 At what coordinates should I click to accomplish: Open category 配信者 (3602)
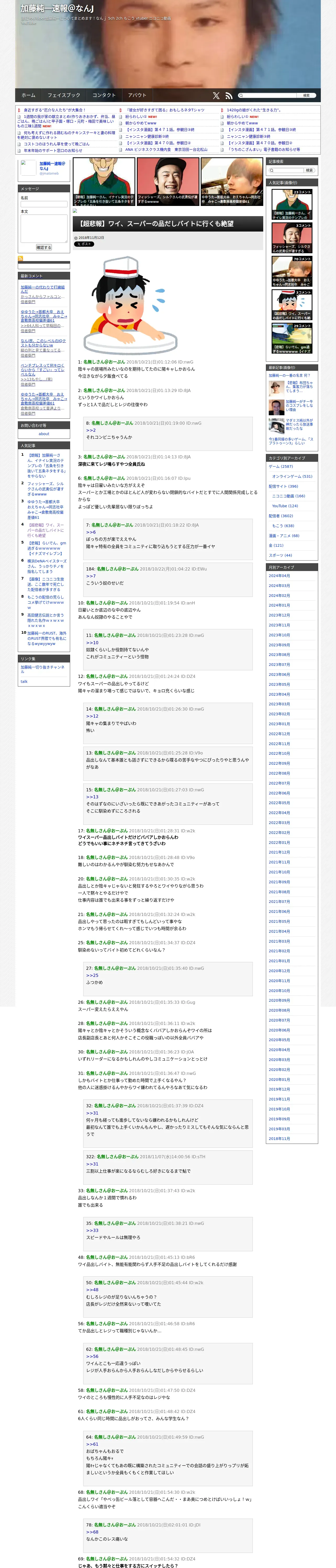pos(281,516)
